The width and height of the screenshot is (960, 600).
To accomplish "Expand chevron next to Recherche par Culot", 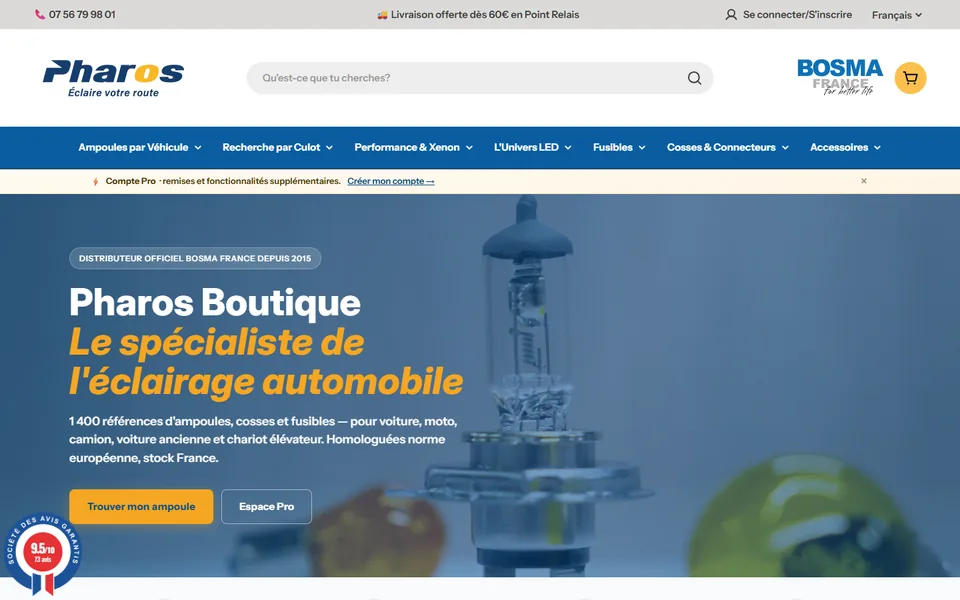I will click(x=329, y=148).
